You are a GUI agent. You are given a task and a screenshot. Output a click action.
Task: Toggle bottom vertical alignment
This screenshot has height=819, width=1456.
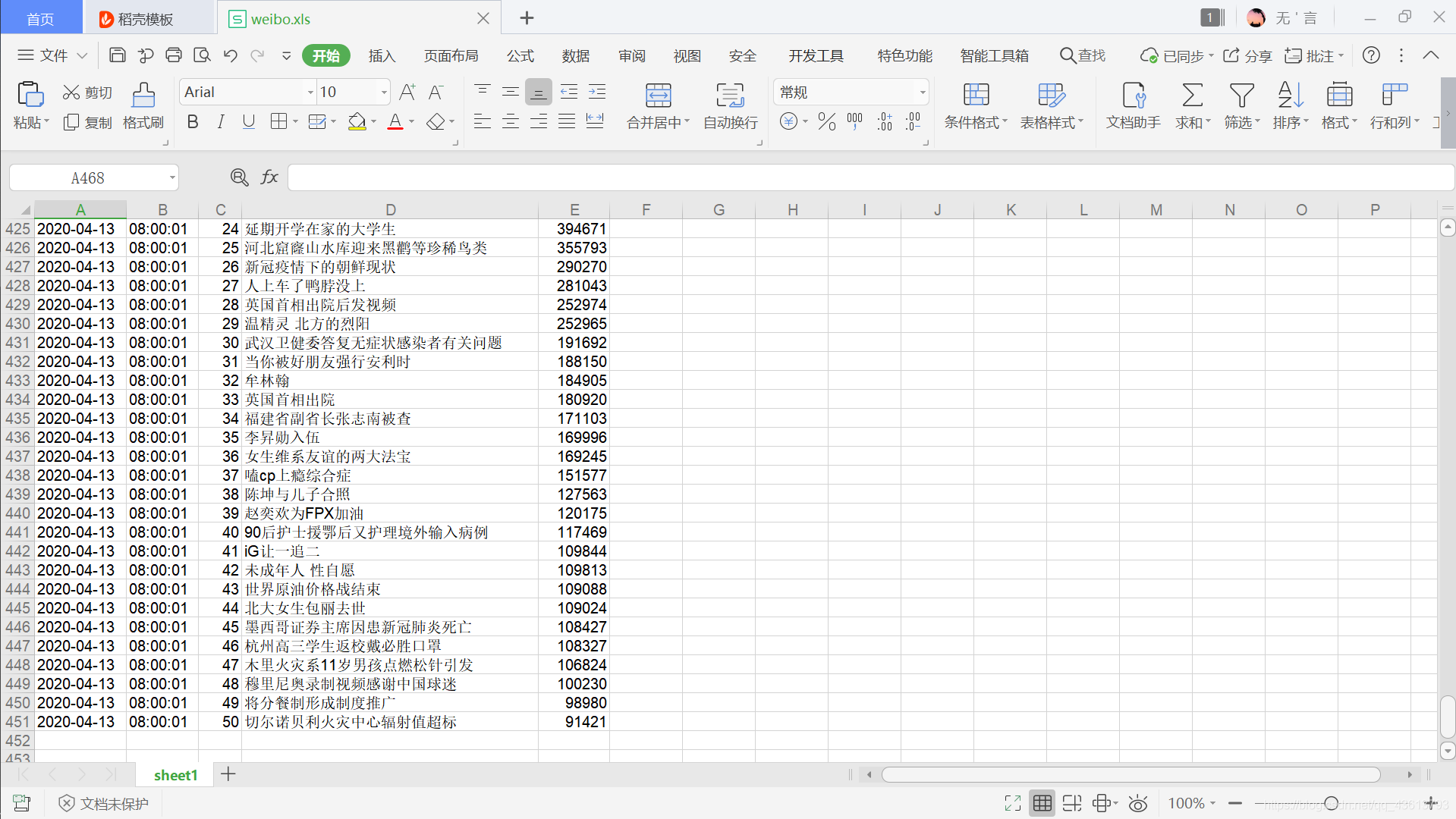(538, 93)
